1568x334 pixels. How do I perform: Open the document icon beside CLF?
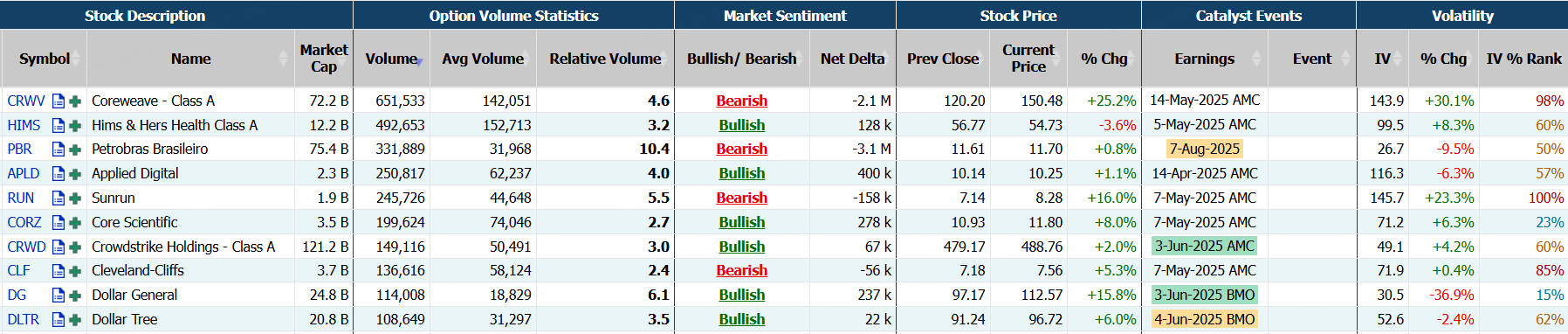[x=58, y=271]
